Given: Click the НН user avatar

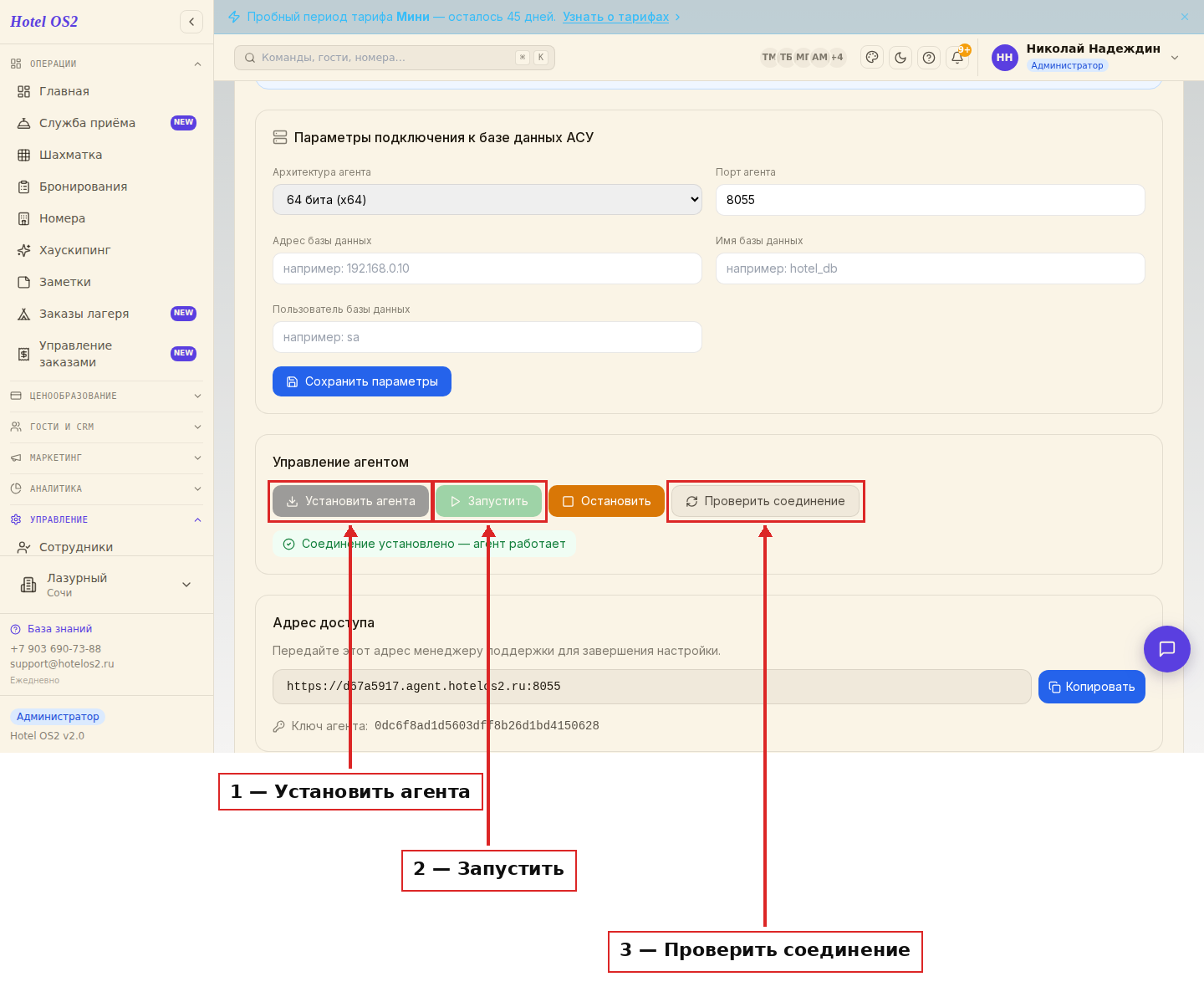Looking at the screenshot, I should click(1005, 58).
